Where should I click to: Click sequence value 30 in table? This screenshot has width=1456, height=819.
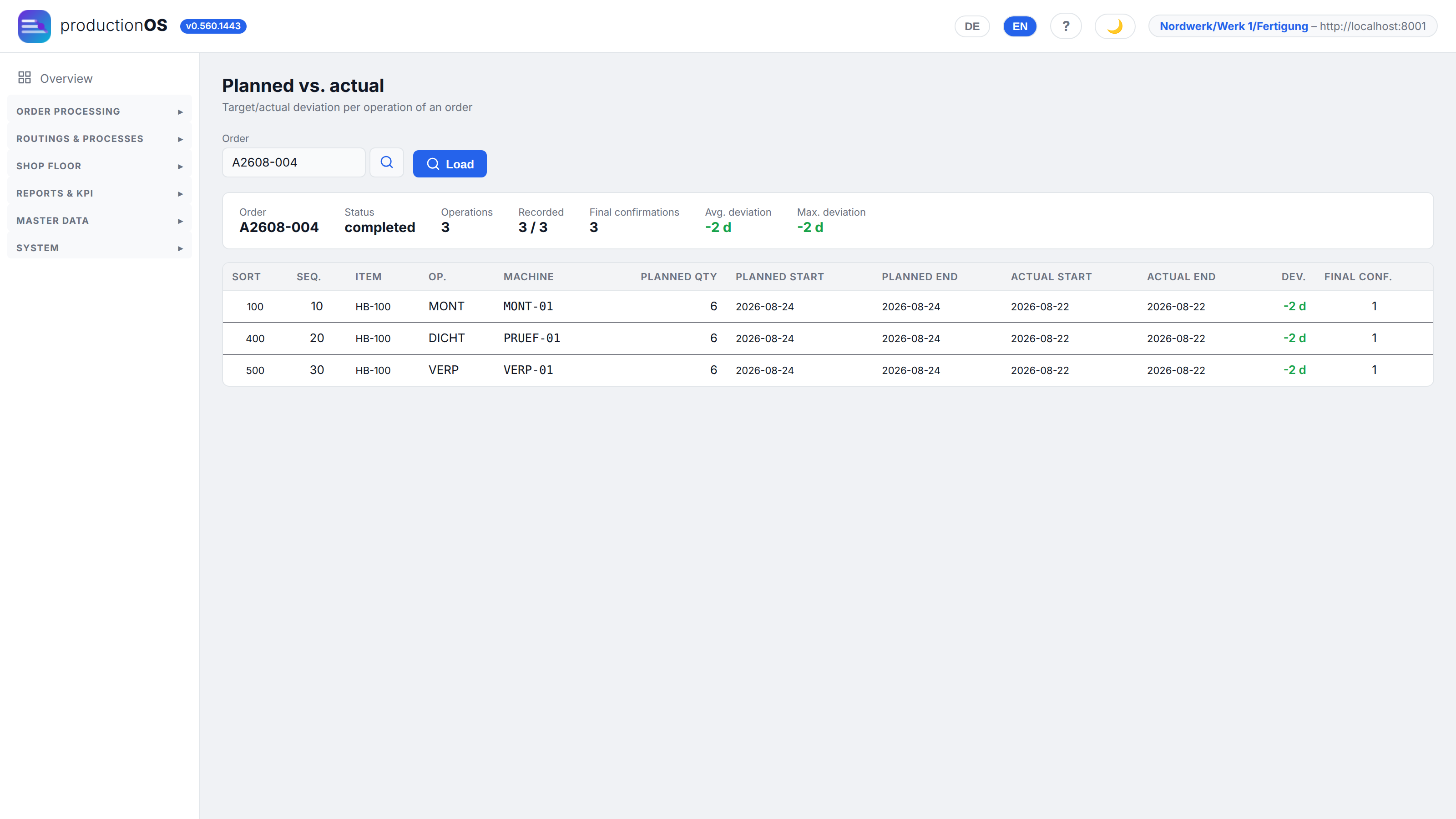(317, 370)
